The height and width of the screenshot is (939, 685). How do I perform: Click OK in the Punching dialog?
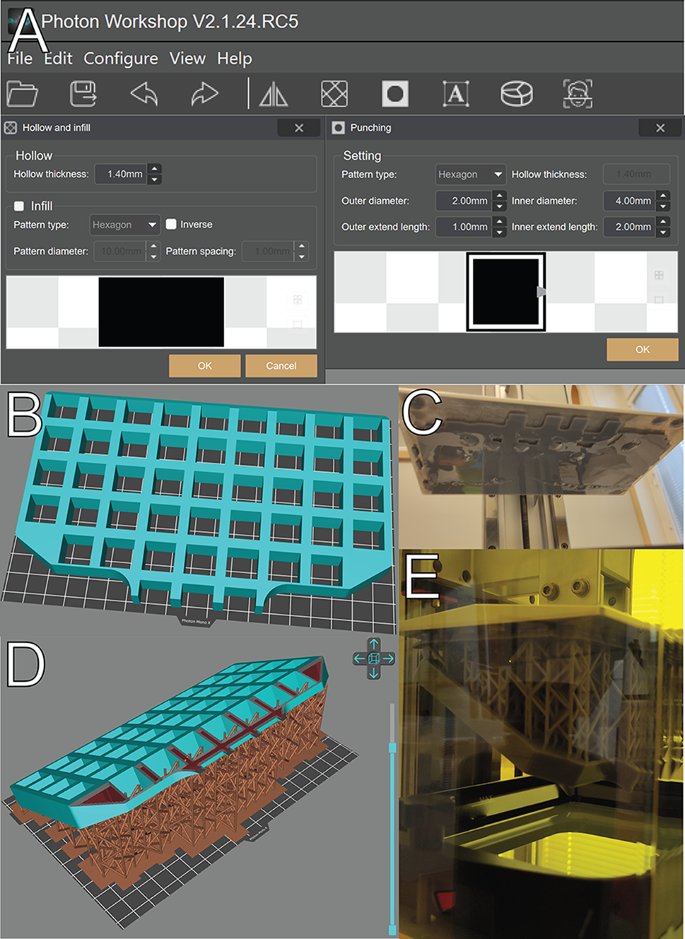(642, 349)
